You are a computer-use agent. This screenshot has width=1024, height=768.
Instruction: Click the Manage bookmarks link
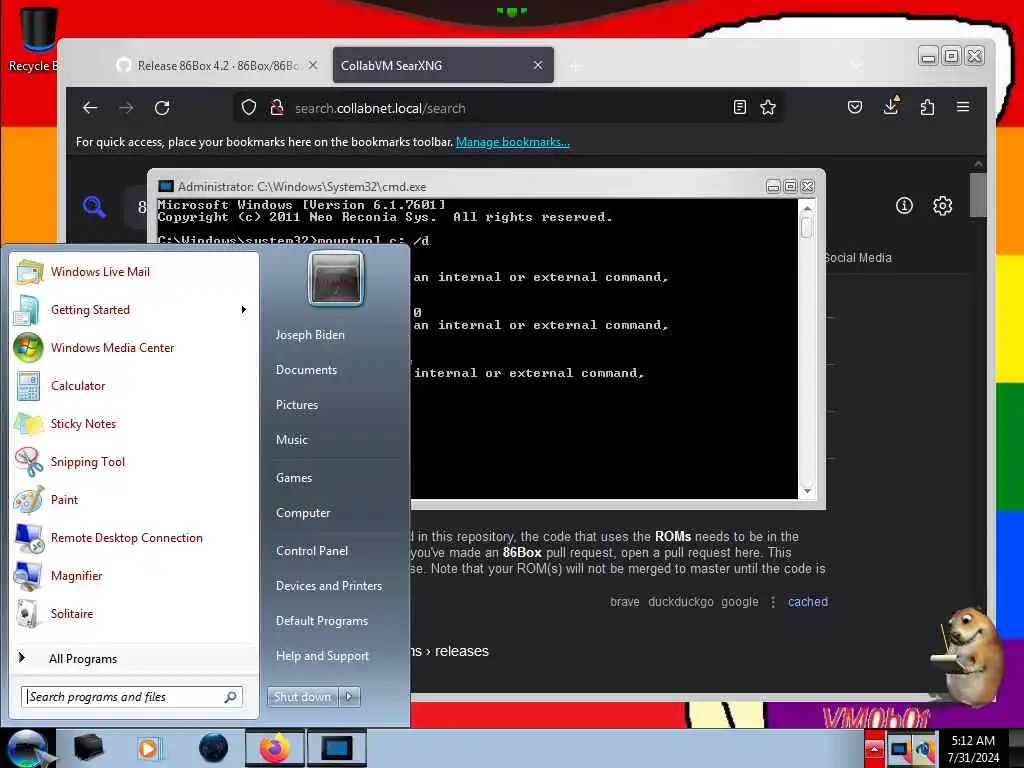(x=513, y=142)
